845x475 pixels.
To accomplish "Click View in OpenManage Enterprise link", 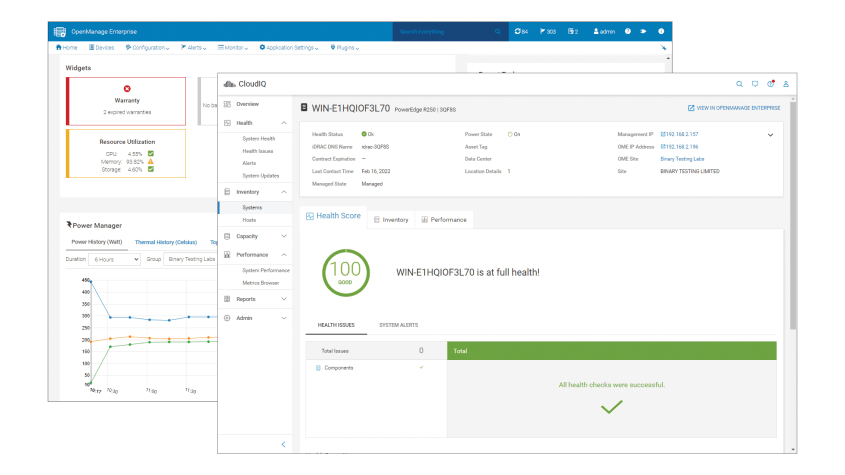I will click(734, 108).
